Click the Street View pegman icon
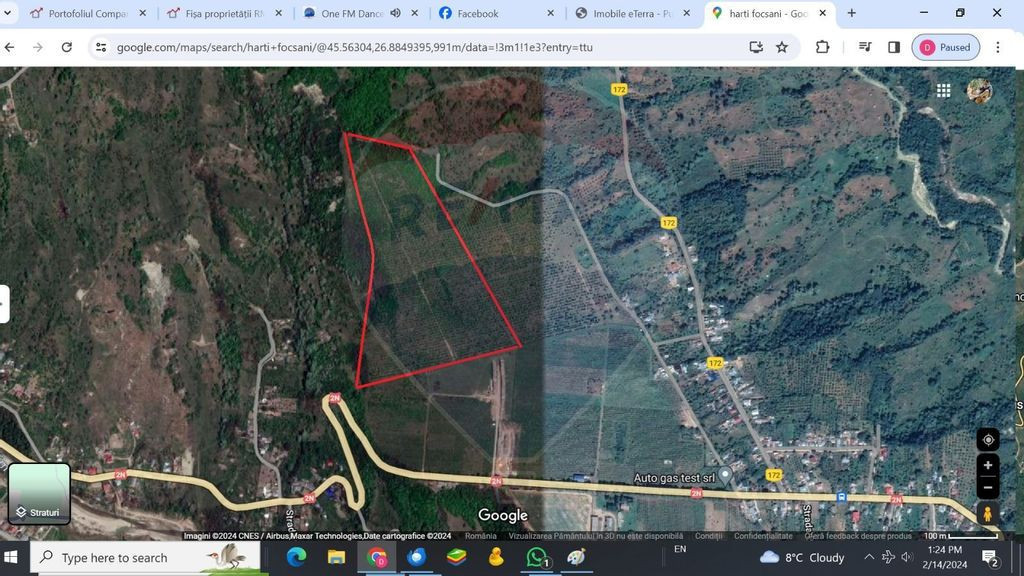This screenshot has width=1024, height=576. pyautogui.click(x=987, y=513)
